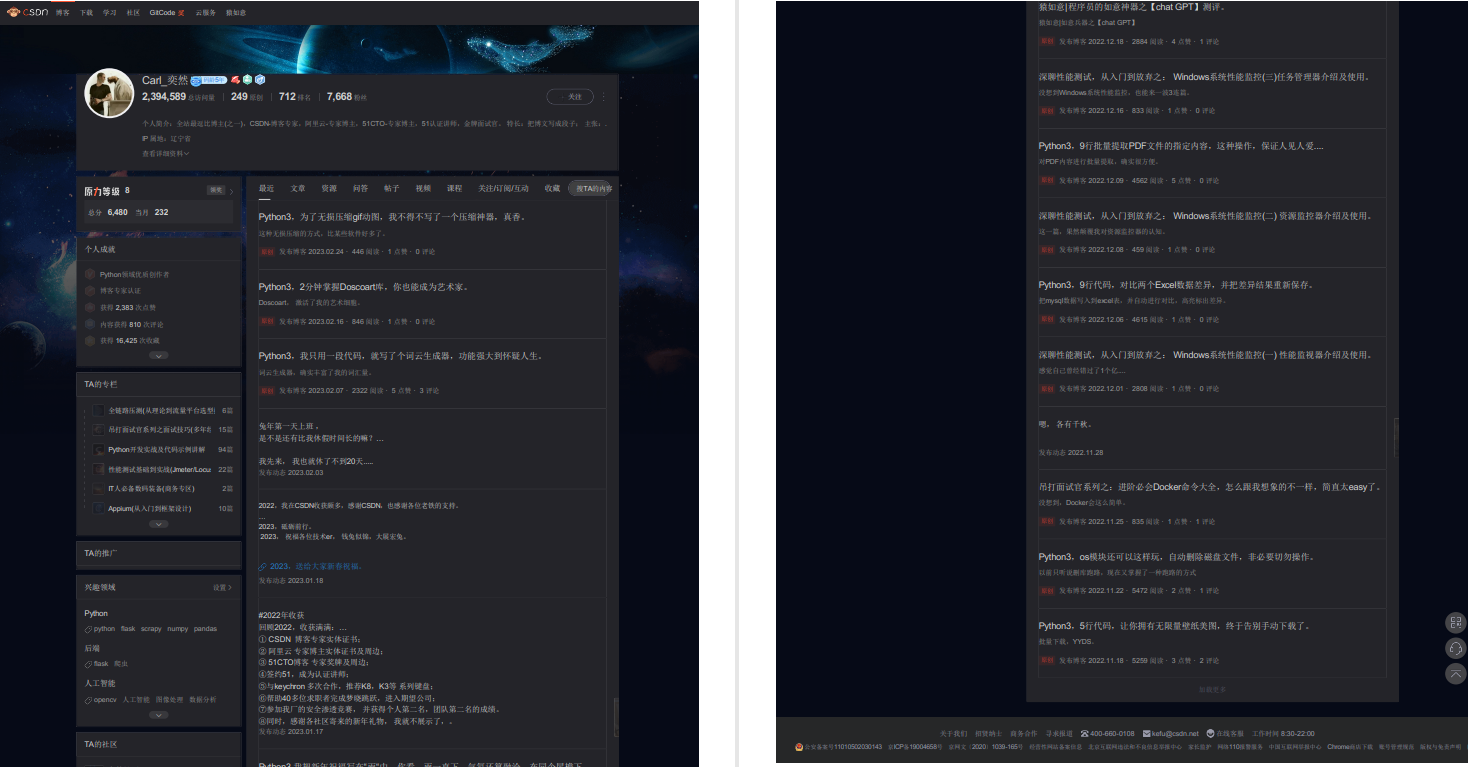
Task: Switch to the 文章 tab
Action: pos(298,188)
